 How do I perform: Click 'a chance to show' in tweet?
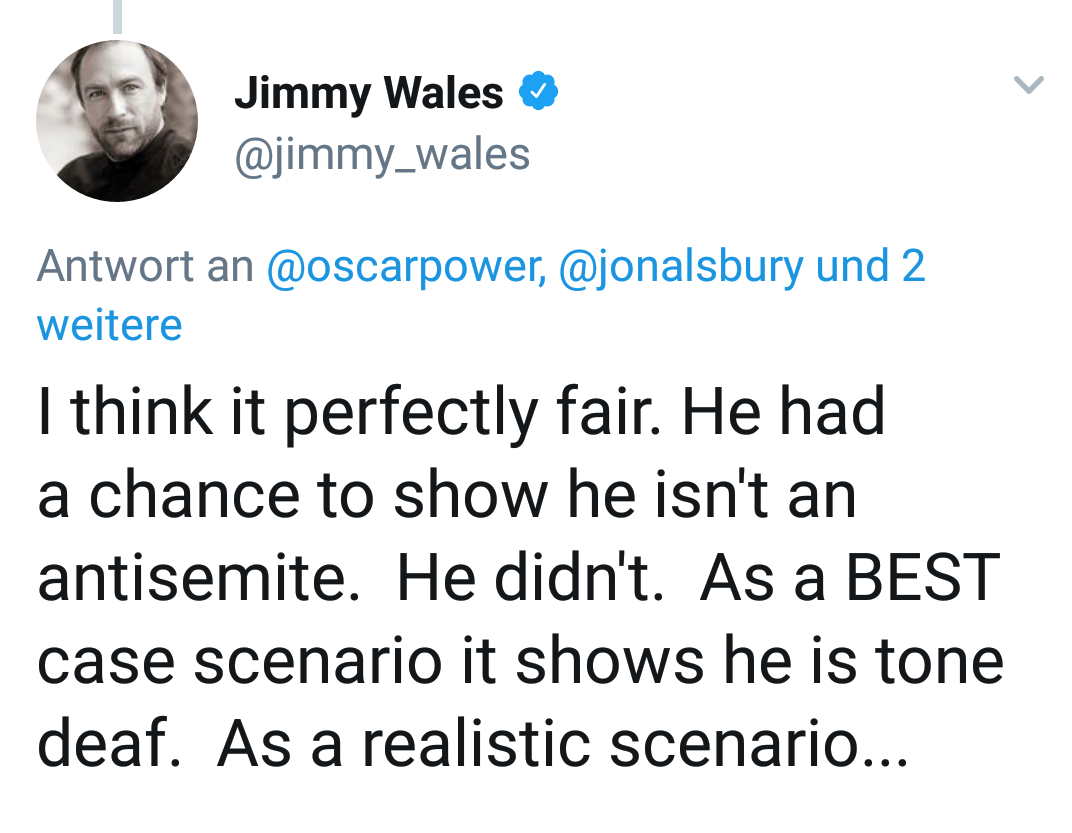coord(277,496)
